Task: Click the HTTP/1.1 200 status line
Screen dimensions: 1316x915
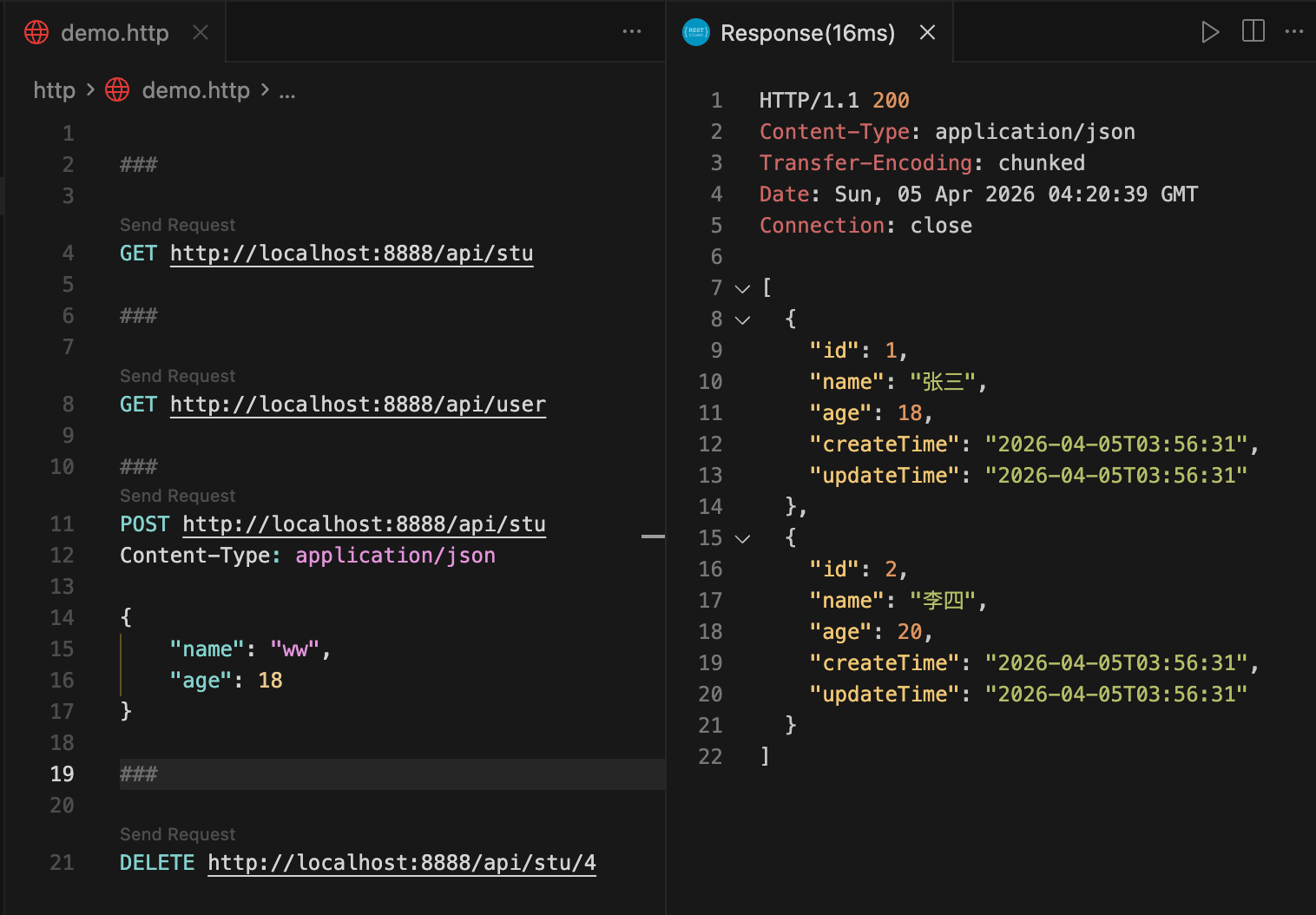Action: click(834, 101)
